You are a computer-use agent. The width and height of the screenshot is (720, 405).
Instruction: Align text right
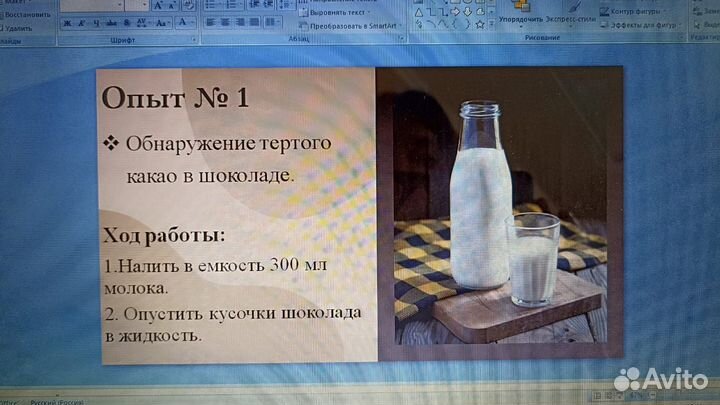pyautogui.click(x=240, y=22)
